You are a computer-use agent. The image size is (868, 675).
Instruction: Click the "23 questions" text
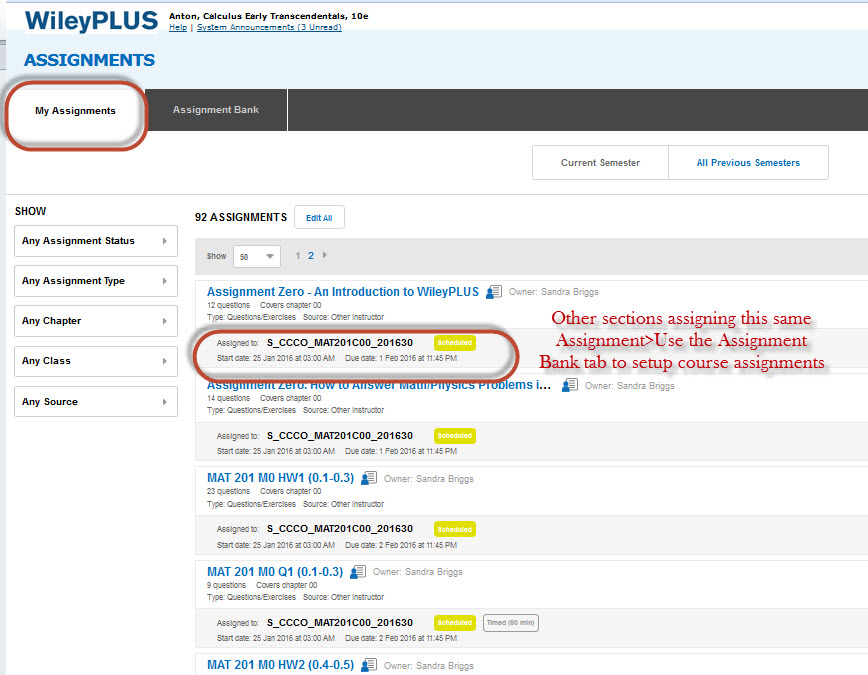[x=229, y=491]
